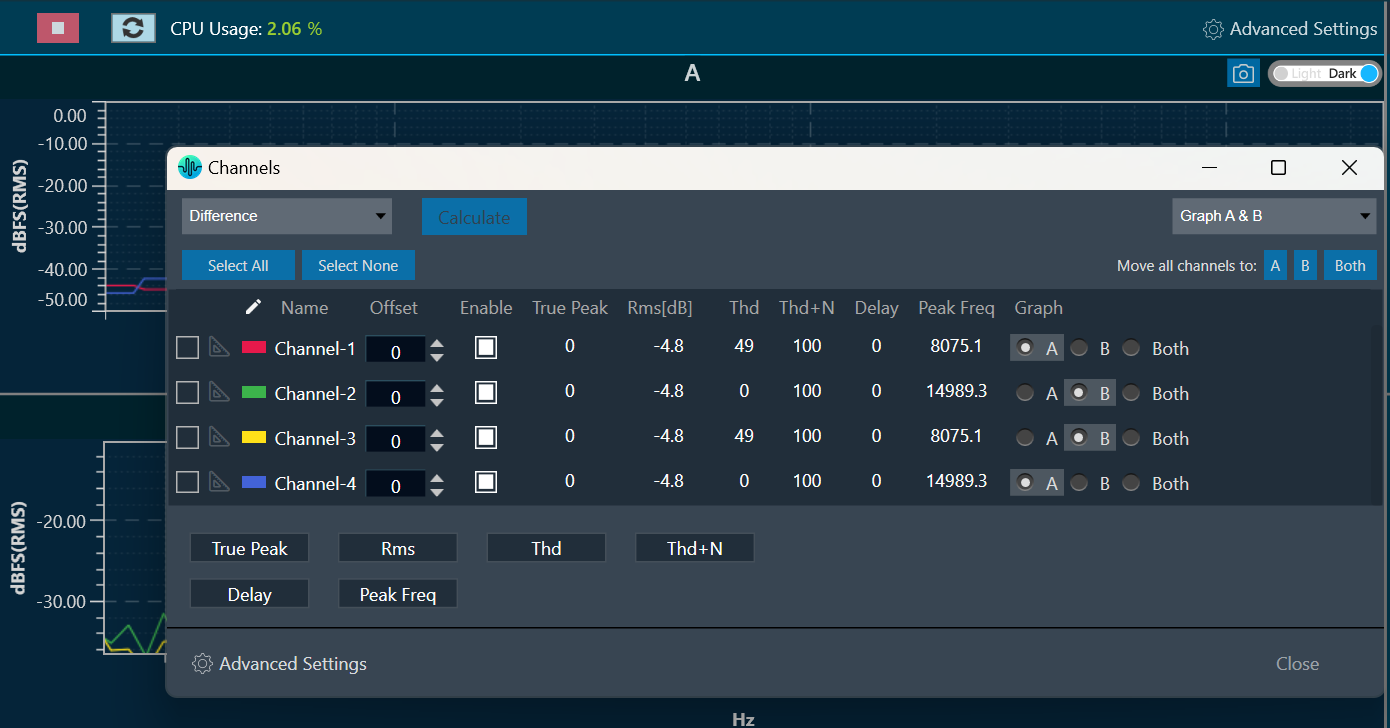This screenshot has height=728, width=1390.
Task: Click Channel-1 Peak Freq value 8075.1
Action: (x=956, y=347)
